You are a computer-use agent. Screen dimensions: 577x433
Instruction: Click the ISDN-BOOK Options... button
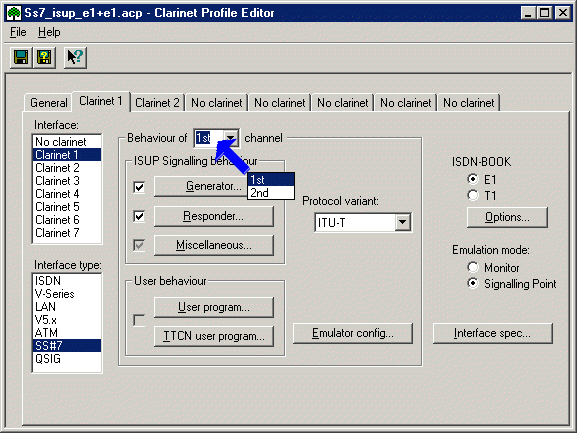[x=507, y=217]
